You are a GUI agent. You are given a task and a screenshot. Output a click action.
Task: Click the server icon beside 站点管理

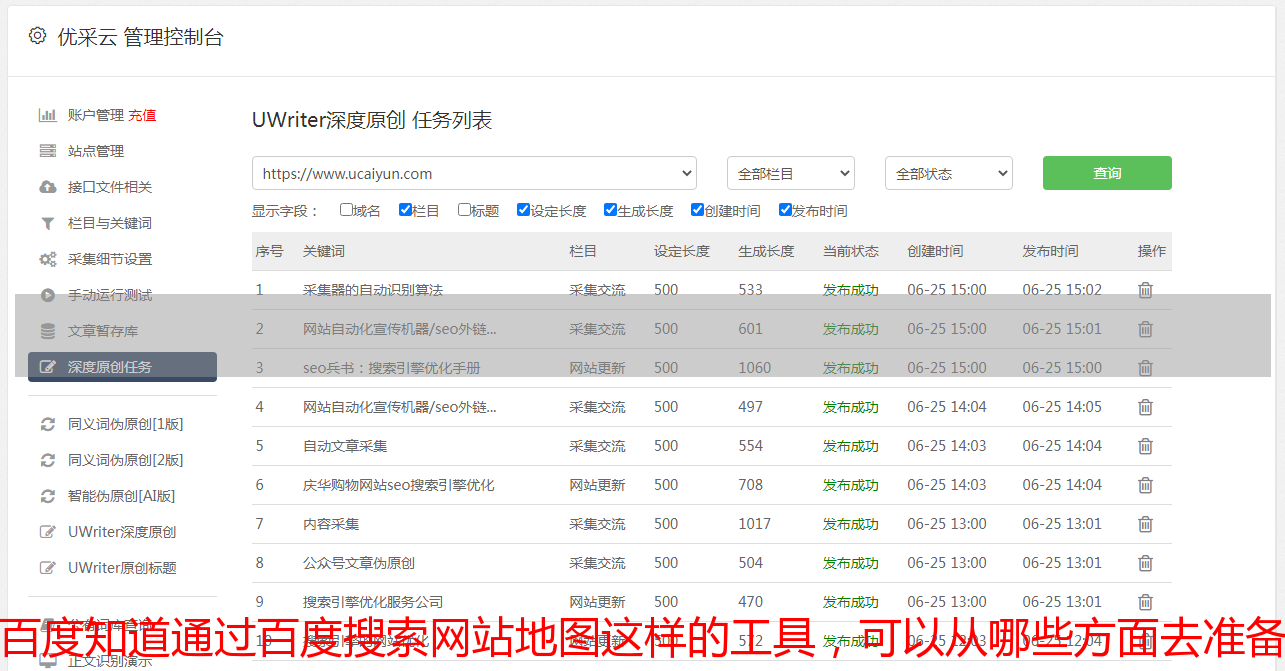pos(47,151)
